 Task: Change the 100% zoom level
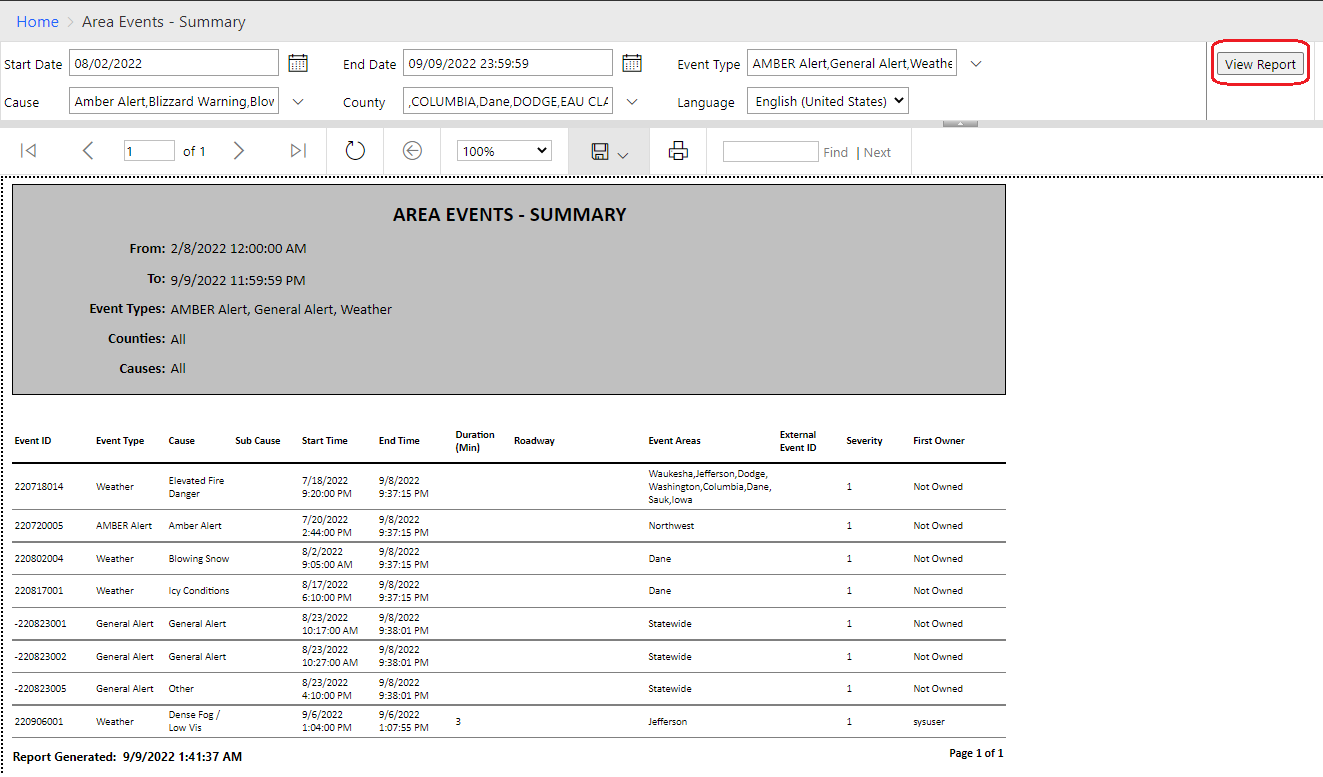pos(504,151)
